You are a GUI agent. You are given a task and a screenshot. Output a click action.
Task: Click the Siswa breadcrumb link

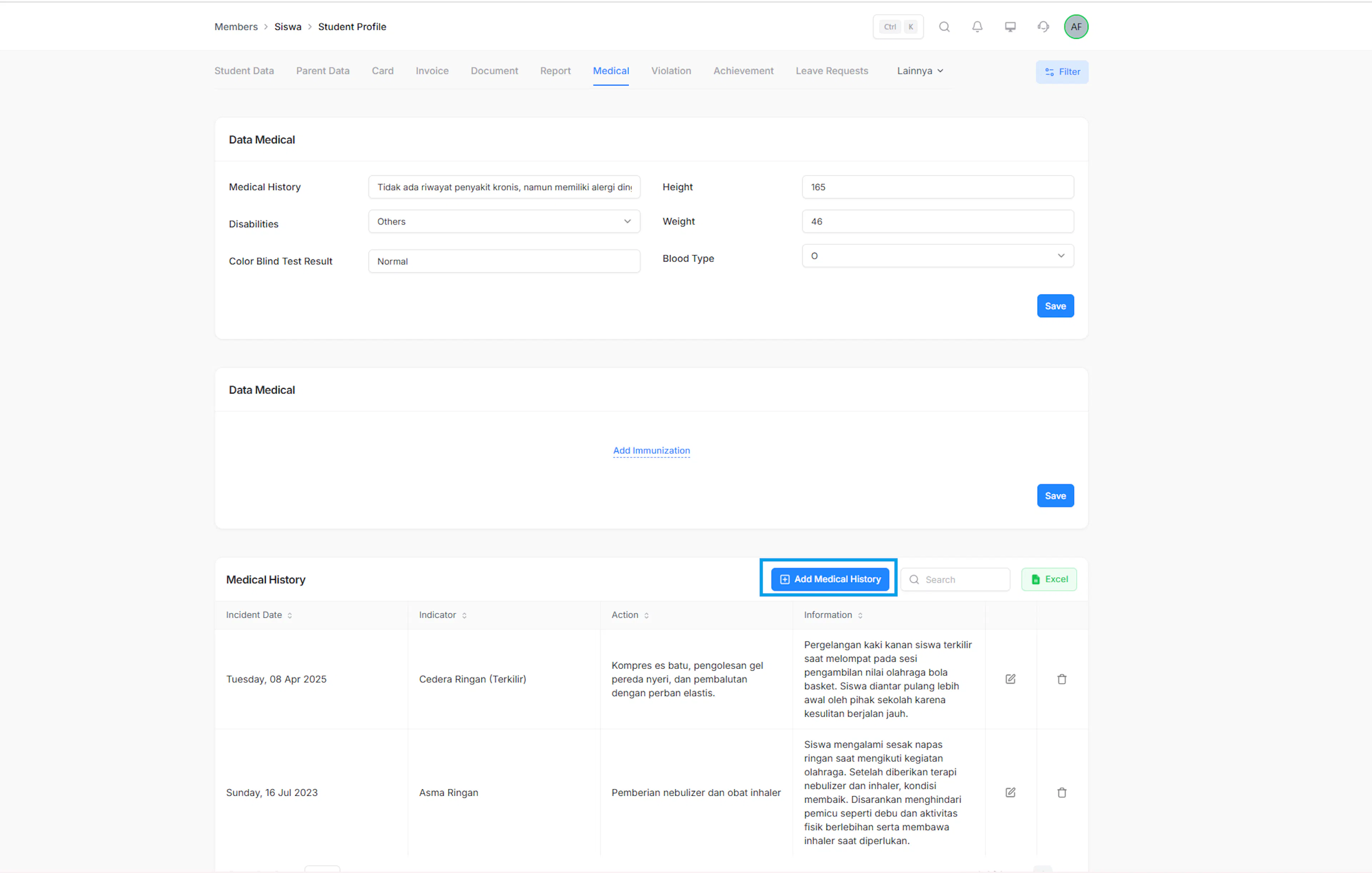pos(288,27)
